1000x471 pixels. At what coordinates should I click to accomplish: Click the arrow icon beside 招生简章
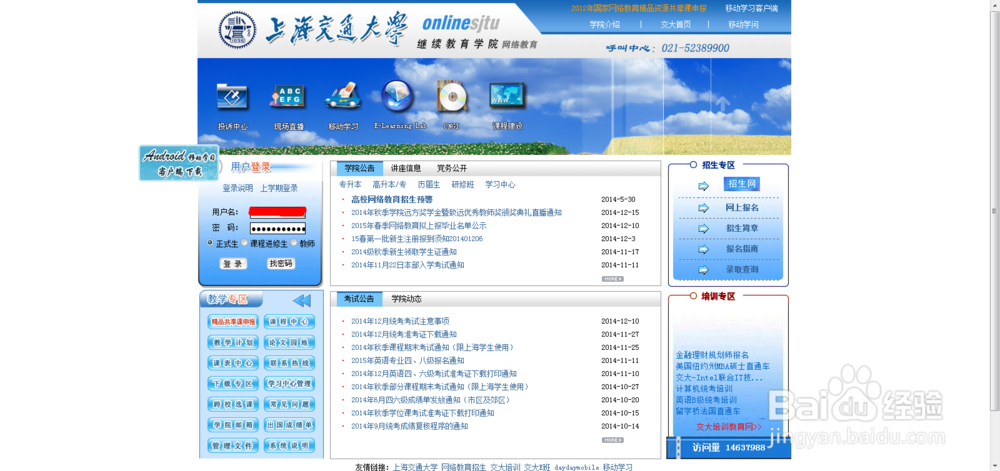[x=703, y=228]
